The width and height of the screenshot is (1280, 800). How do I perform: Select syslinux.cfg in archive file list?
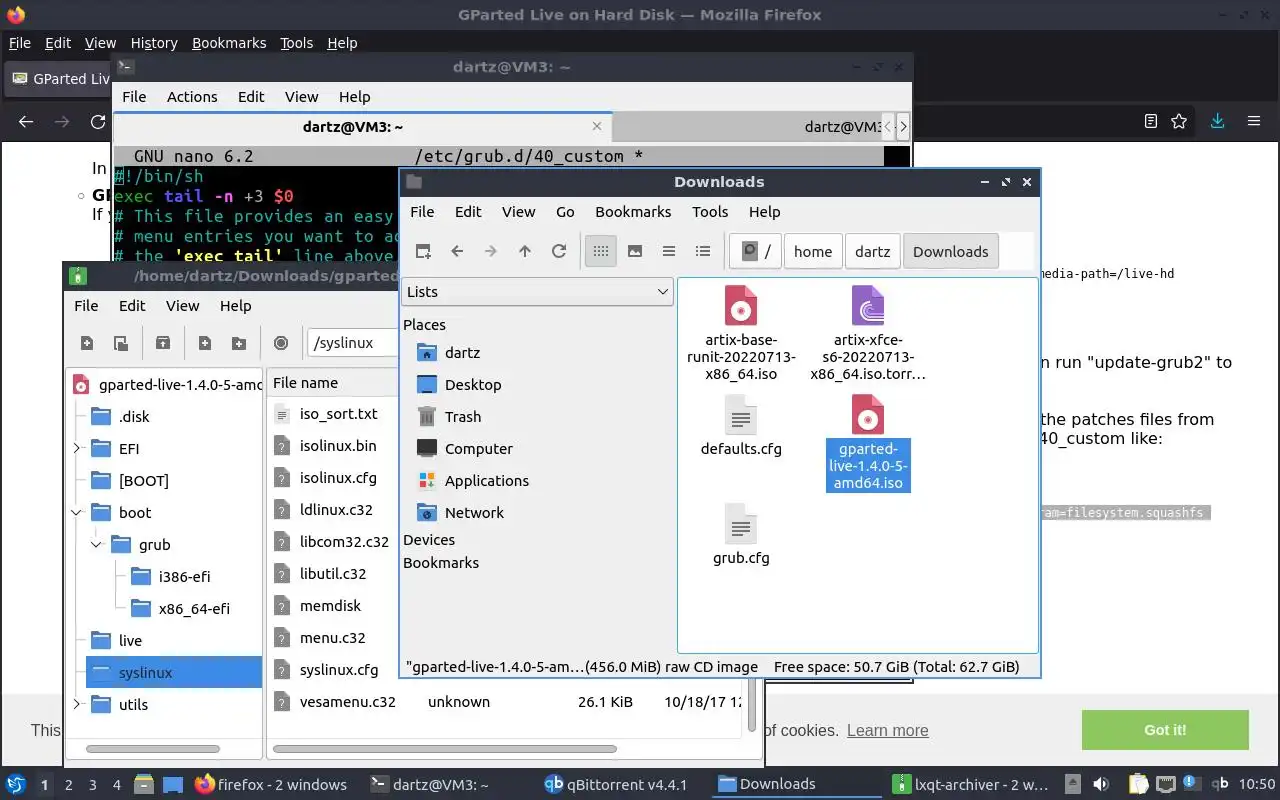[x=337, y=669]
